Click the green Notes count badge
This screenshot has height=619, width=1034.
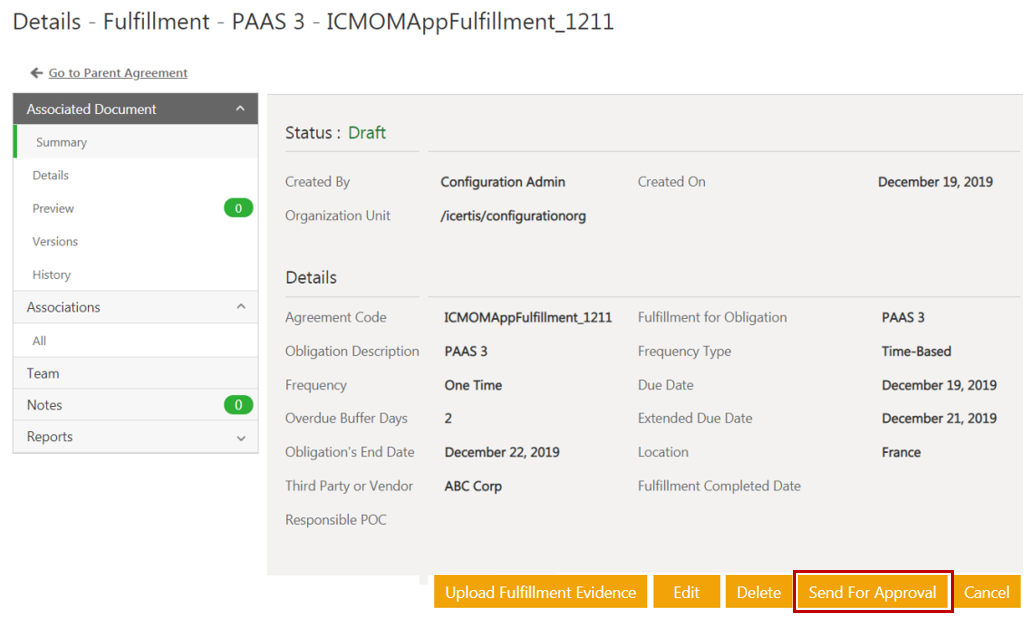238,405
